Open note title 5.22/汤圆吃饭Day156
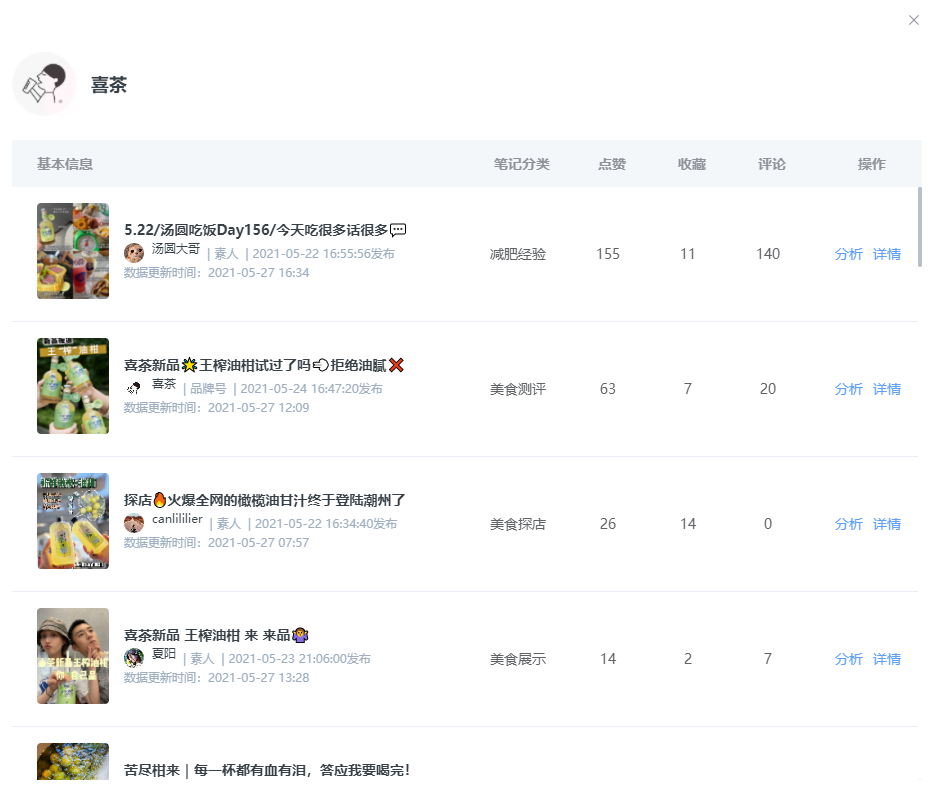The width and height of the screenshot is (938, 812). point(265,230)
